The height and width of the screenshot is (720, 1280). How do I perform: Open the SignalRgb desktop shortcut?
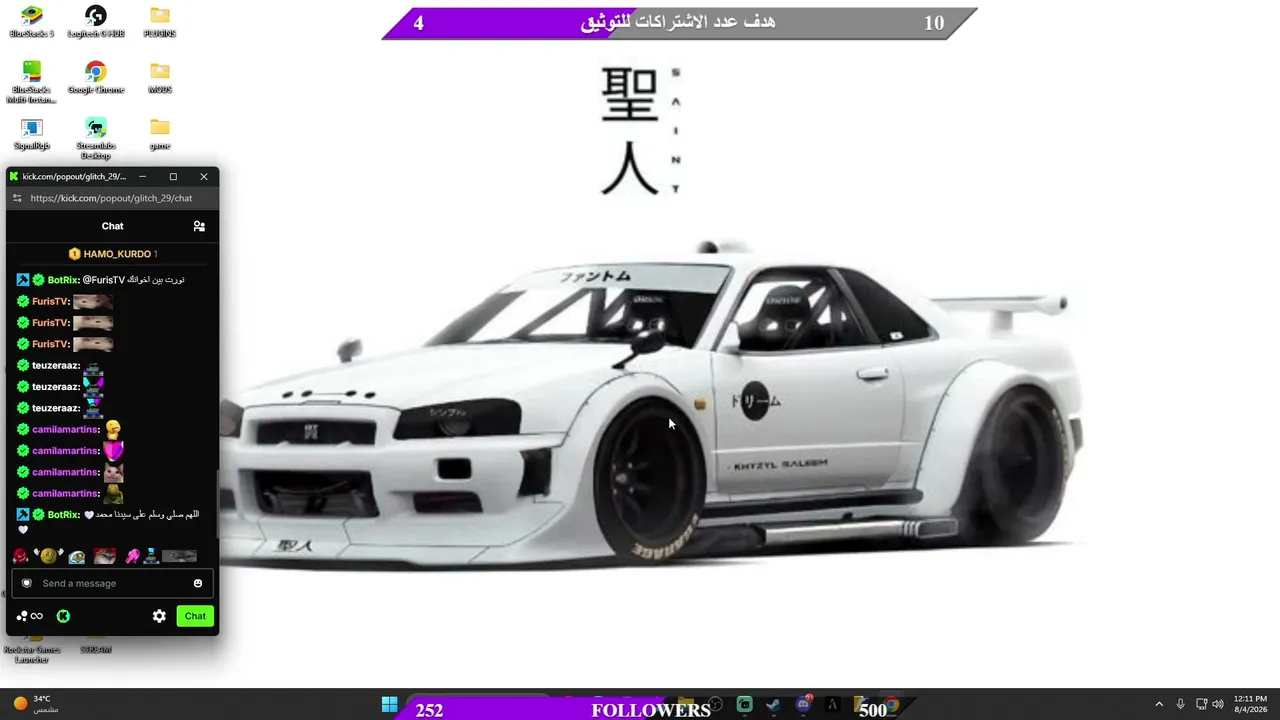tap(32, 134)
